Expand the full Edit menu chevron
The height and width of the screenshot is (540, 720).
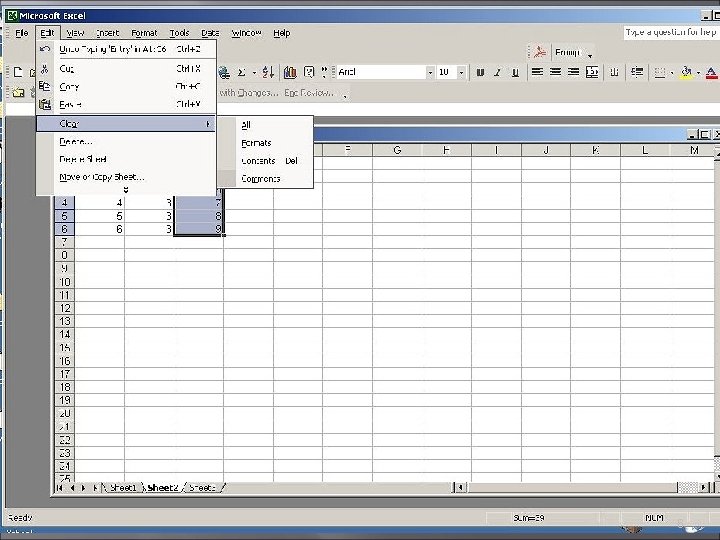[125, 190]
